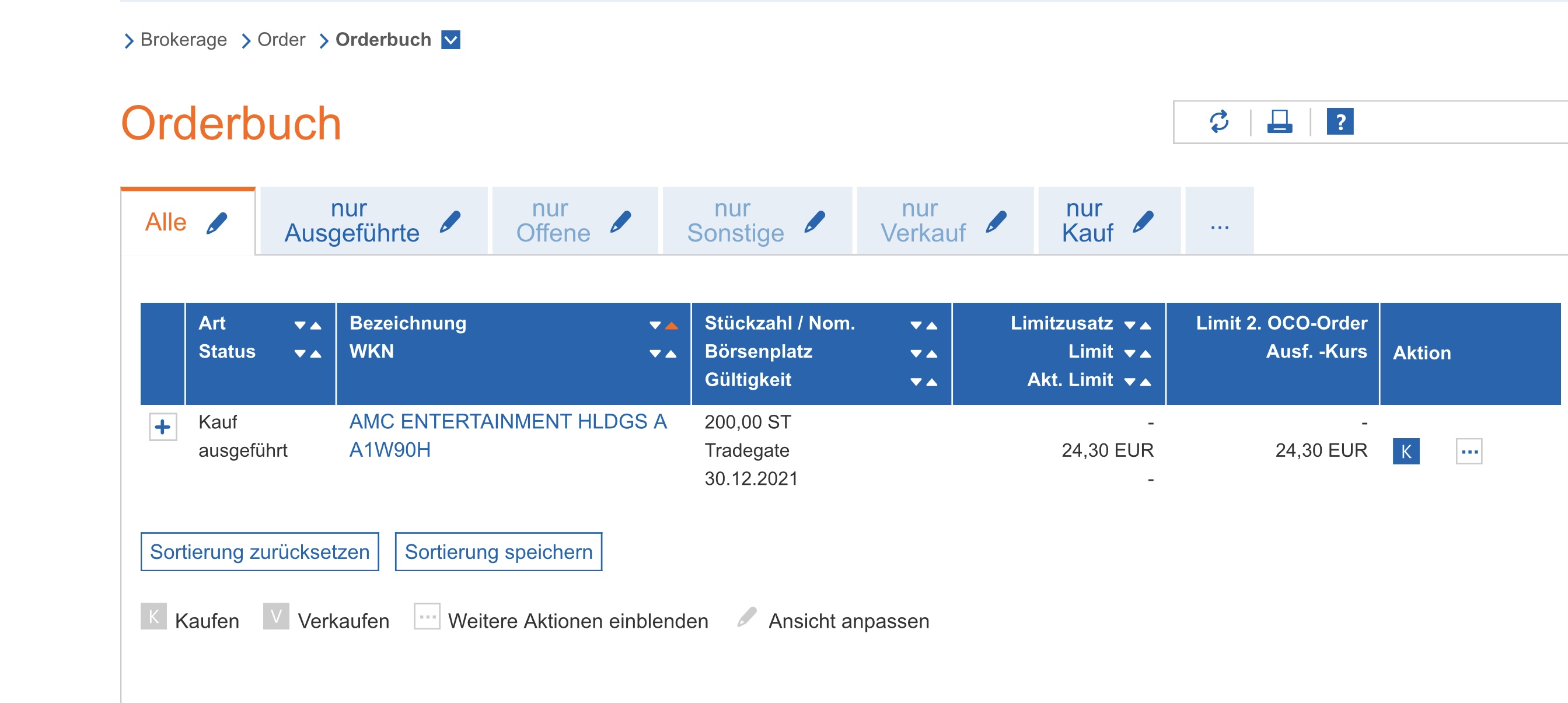Open the print dialog with the printer icon

click(x=1280, y=123)
